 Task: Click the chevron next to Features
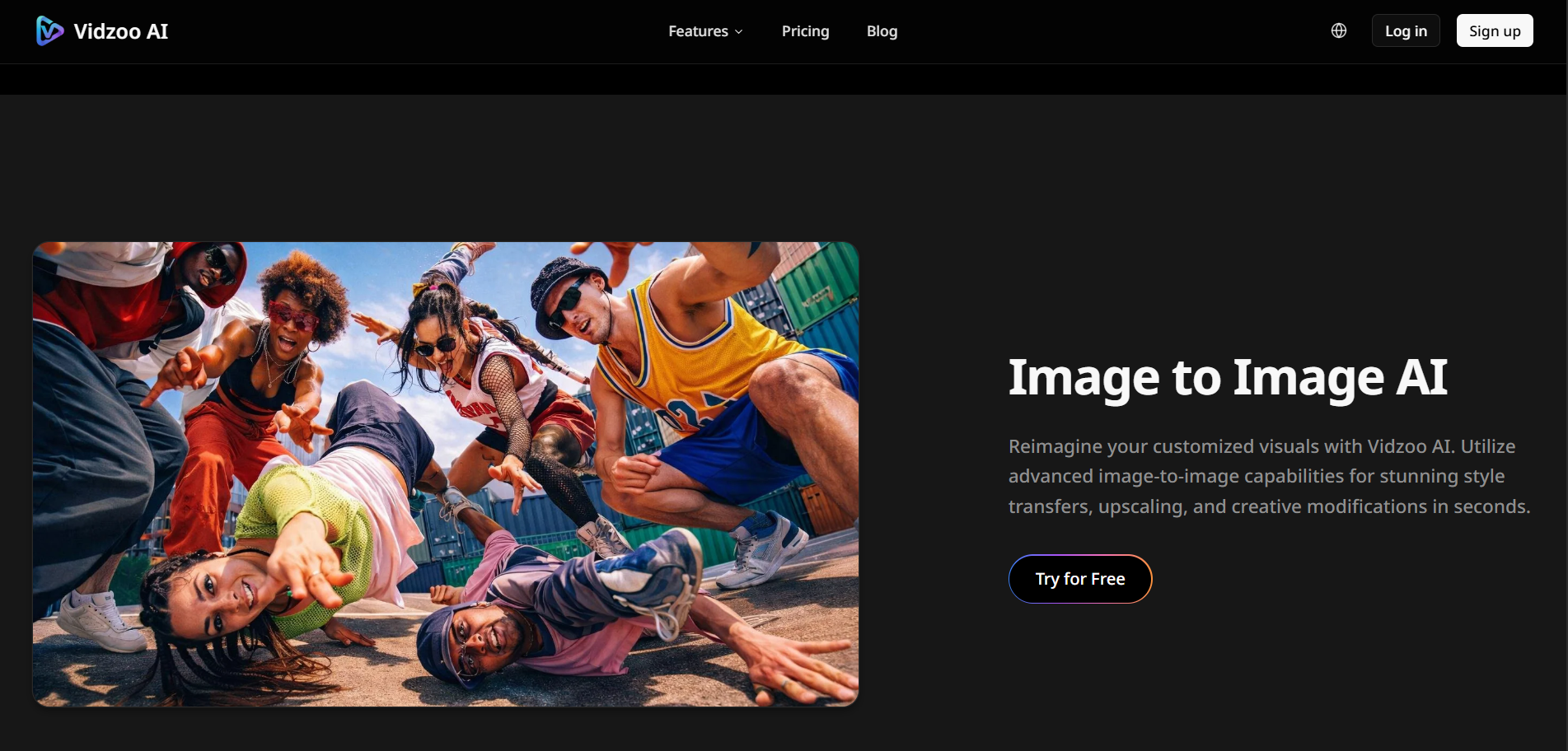[737, 32]
